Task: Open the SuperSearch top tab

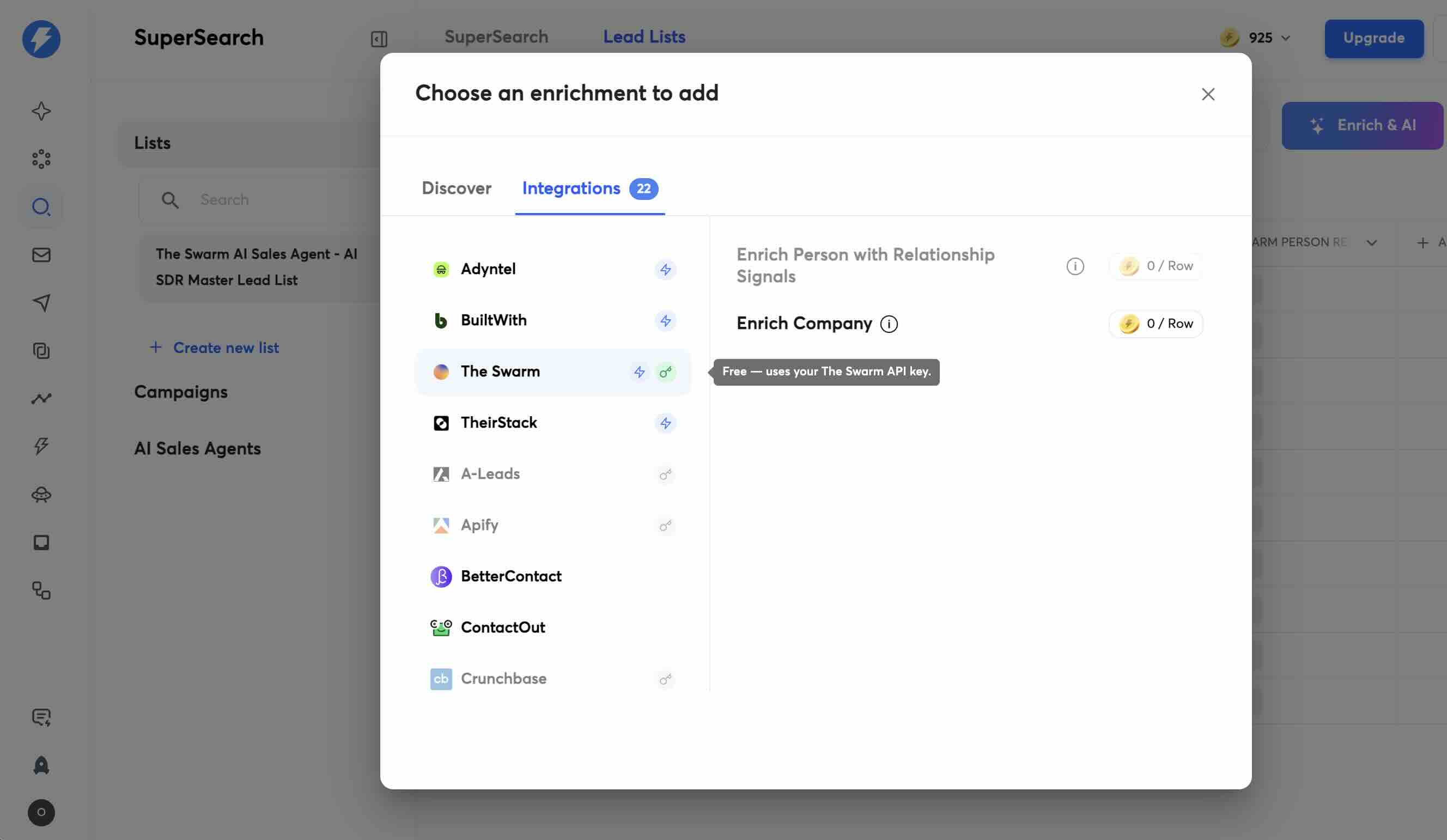Action: tap(496, 36)
